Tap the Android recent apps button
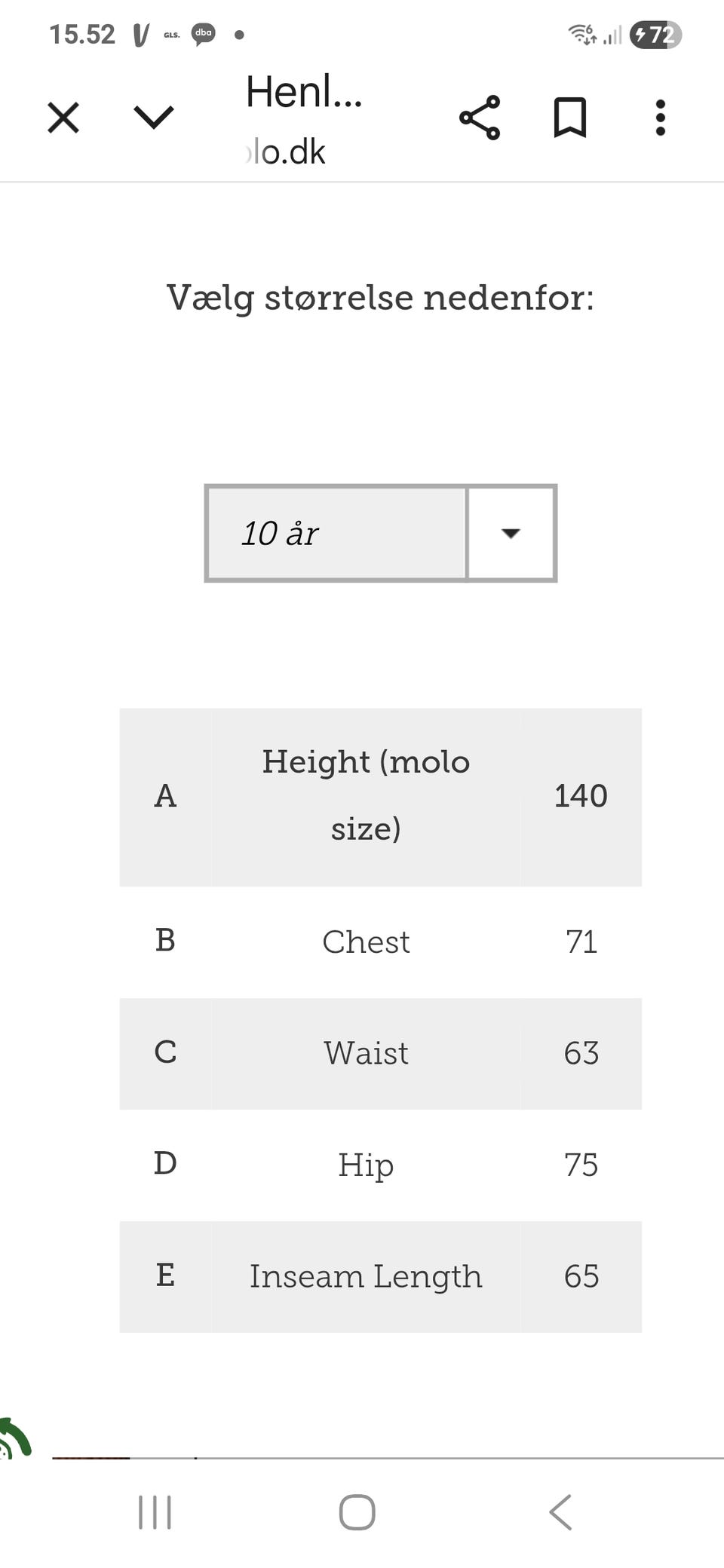 coord(155,1512)
